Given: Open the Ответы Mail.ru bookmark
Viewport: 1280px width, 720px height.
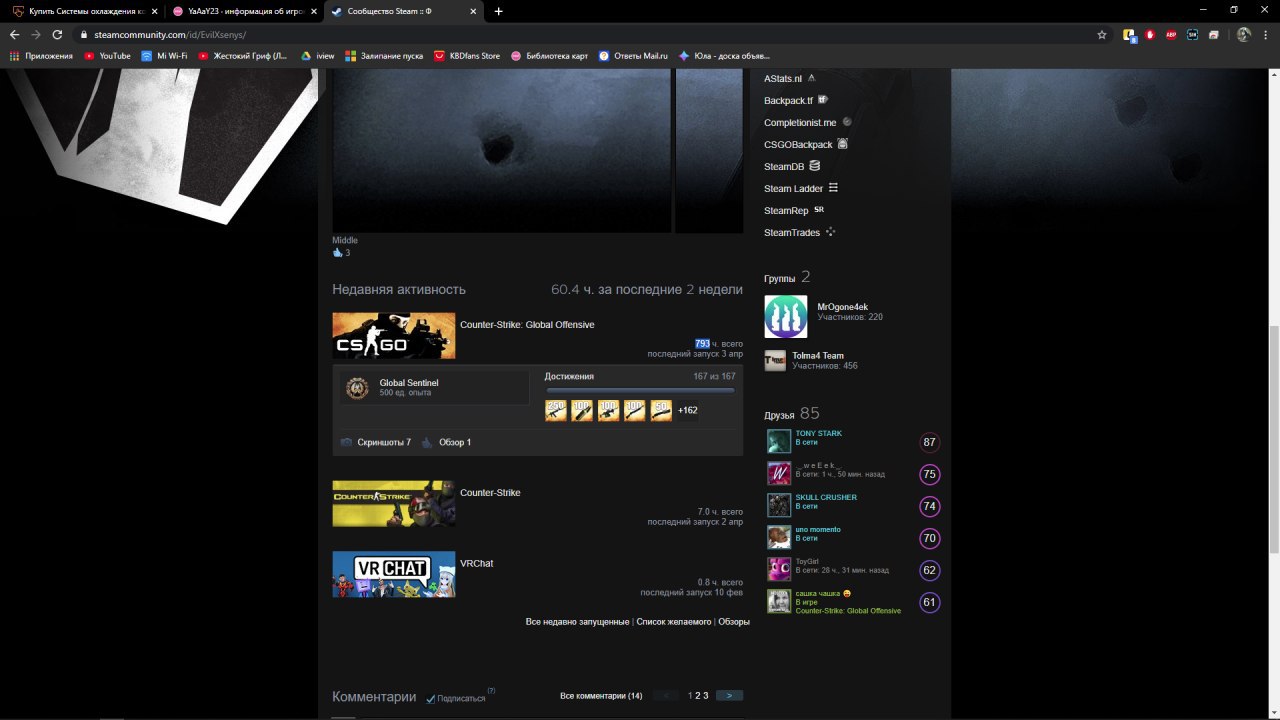Looking at the screenshot, I should click(x=633, y=56).
